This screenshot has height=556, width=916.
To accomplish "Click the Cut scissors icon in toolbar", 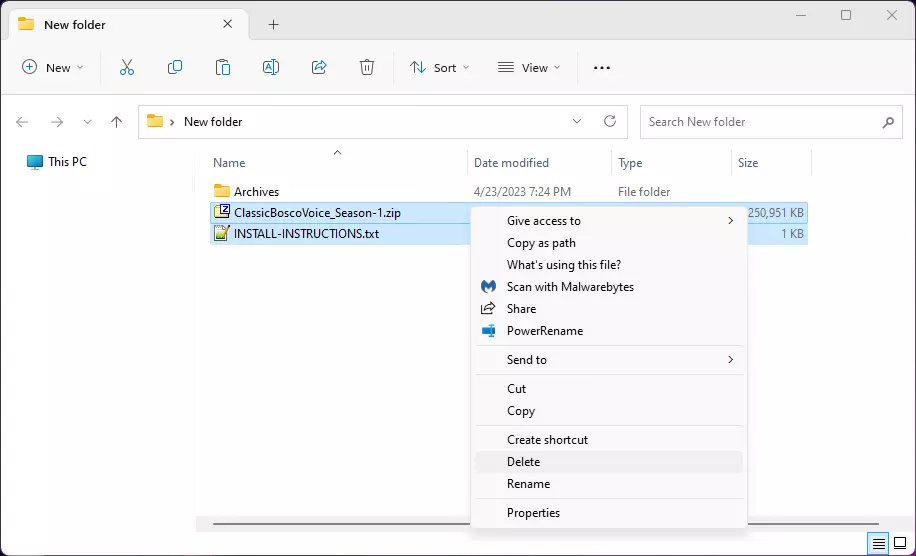I will (x=127, y=67).
